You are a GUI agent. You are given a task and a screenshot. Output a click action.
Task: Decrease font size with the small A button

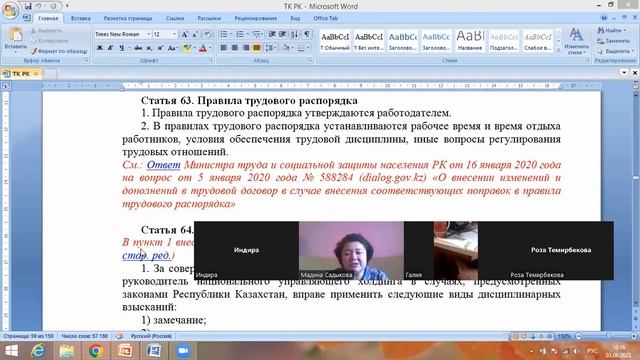pos(195,34)
